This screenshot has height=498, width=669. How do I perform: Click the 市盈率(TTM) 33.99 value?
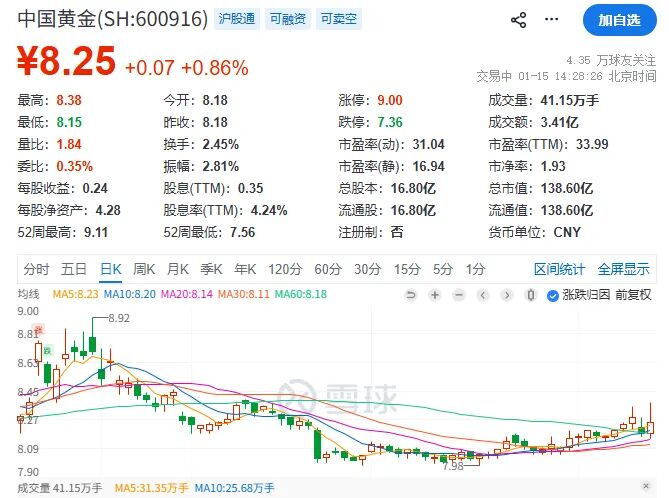pyautogui.click(x=592, y=144)
